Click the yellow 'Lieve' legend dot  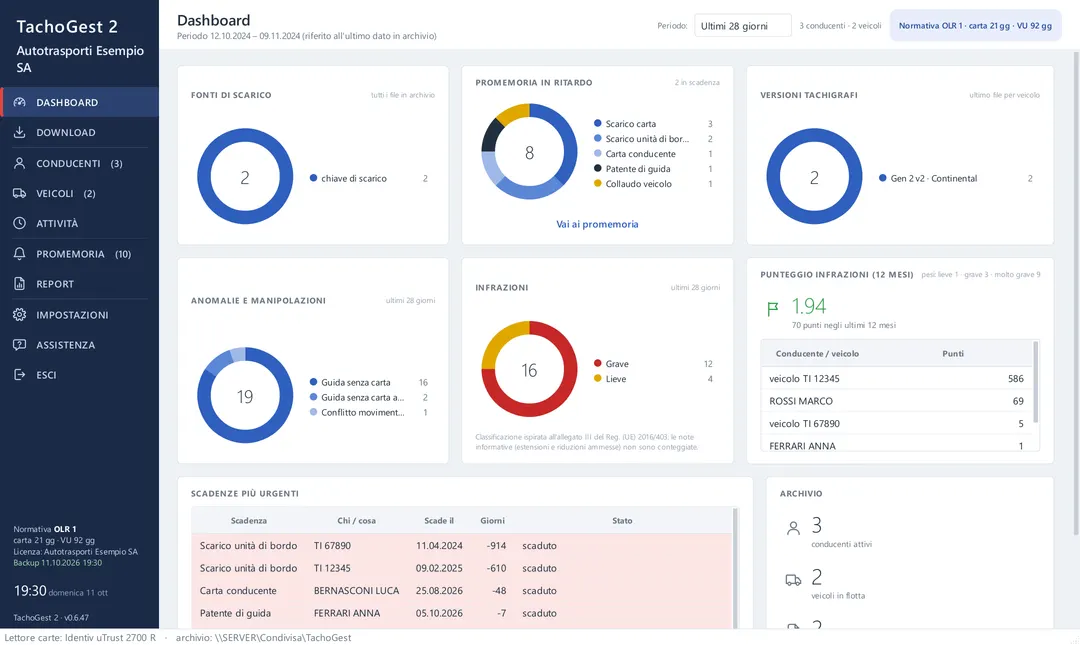pos(598,378)
